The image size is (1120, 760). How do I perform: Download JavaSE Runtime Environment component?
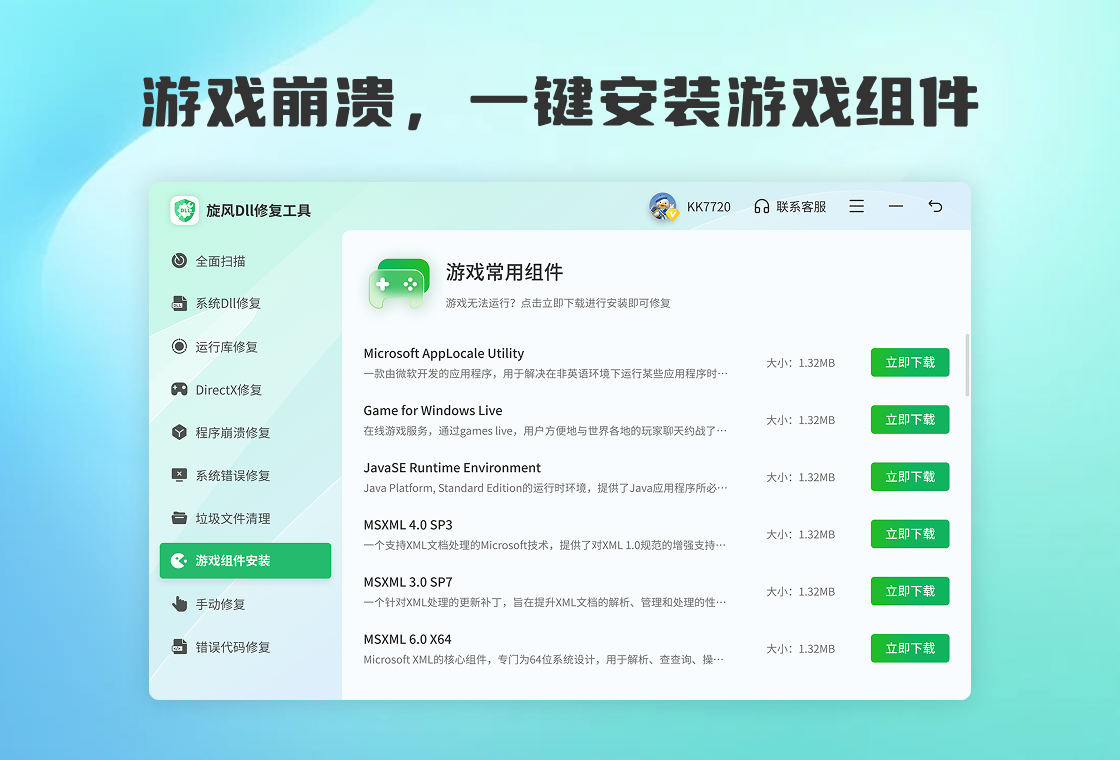909,477
